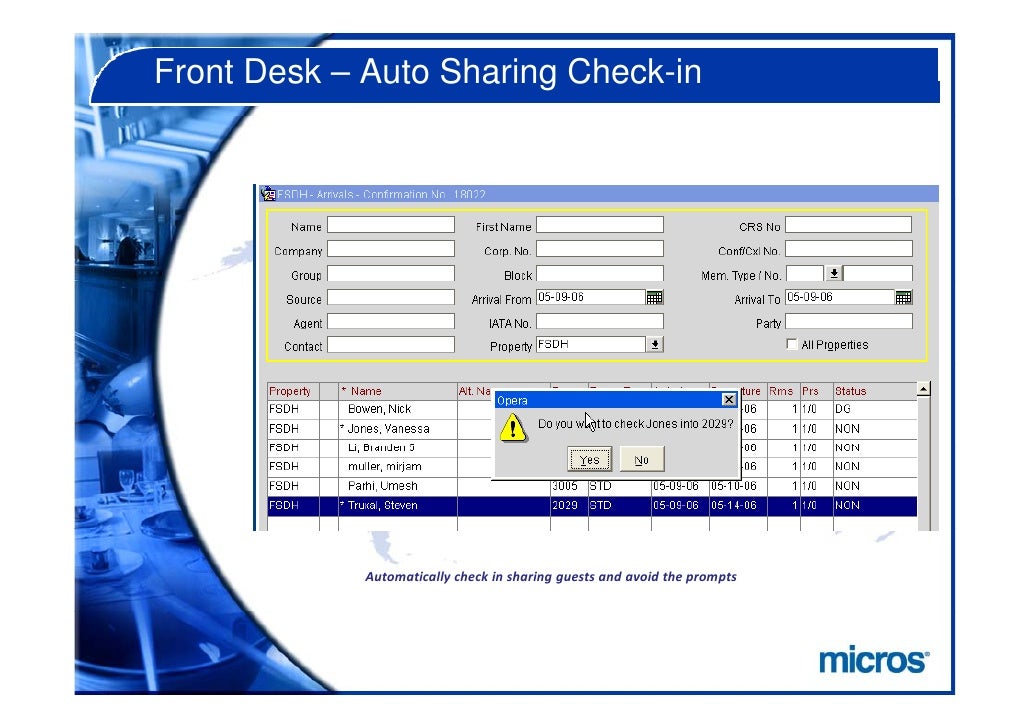Sort by the Rms column header
Screen dimensions: 1030x728
tap(784, 391)
